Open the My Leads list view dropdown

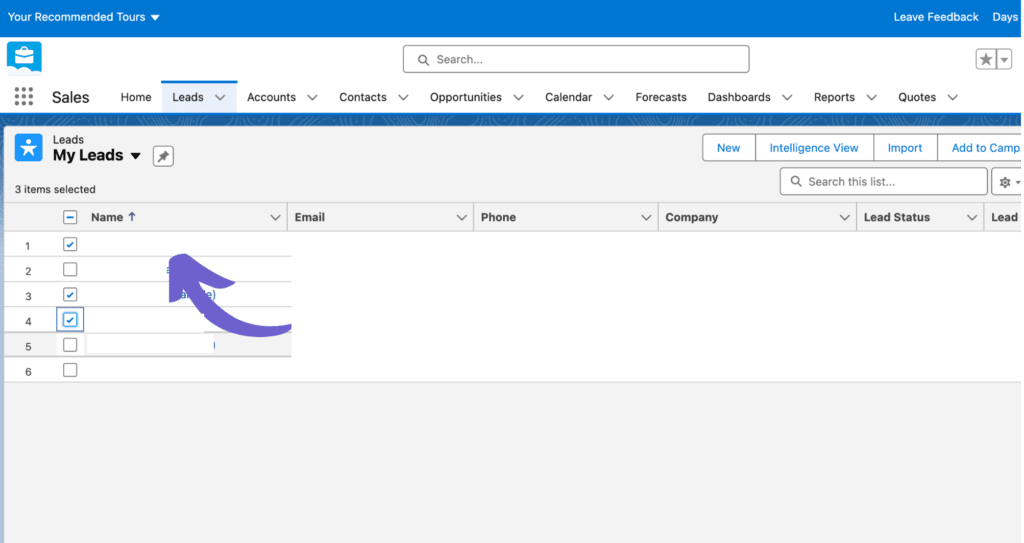pos(136,156)
